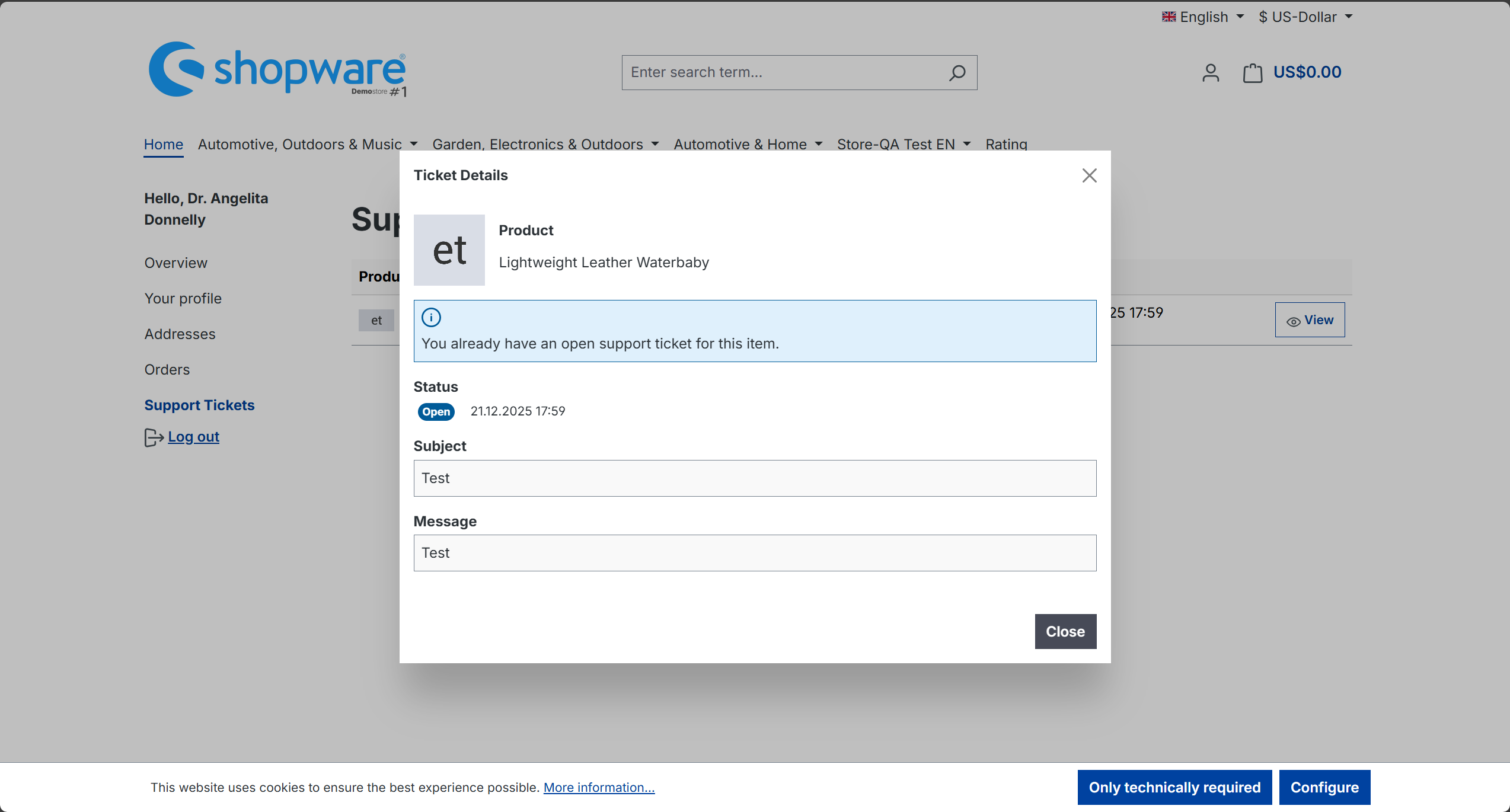
Task: Click the Close button in the dialog
Action: pyautogui.click(x=1065, y=632)
